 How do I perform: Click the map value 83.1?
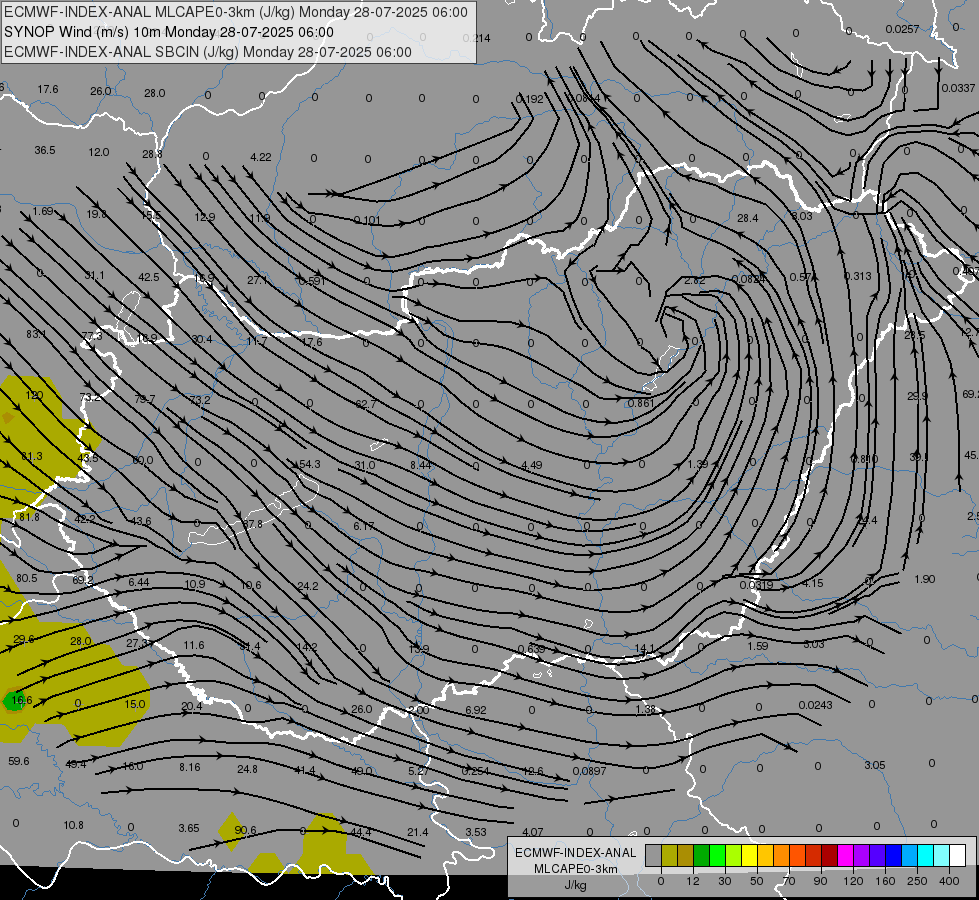pos(36,334)
